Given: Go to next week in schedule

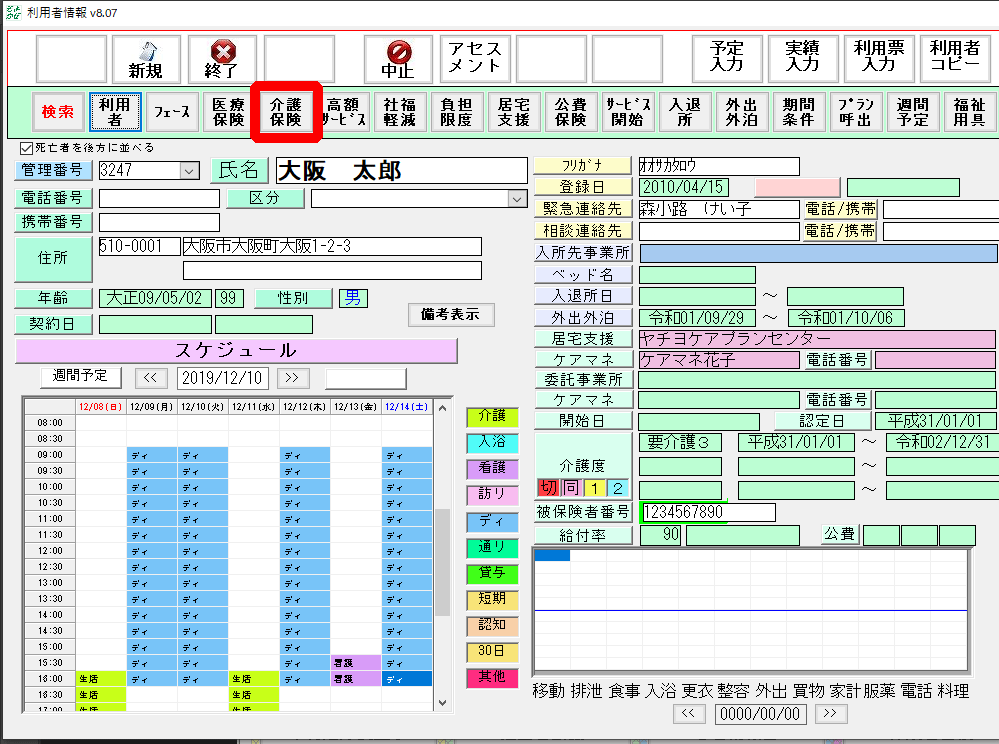Looking at the screenshot, I should tap(293, 377).
